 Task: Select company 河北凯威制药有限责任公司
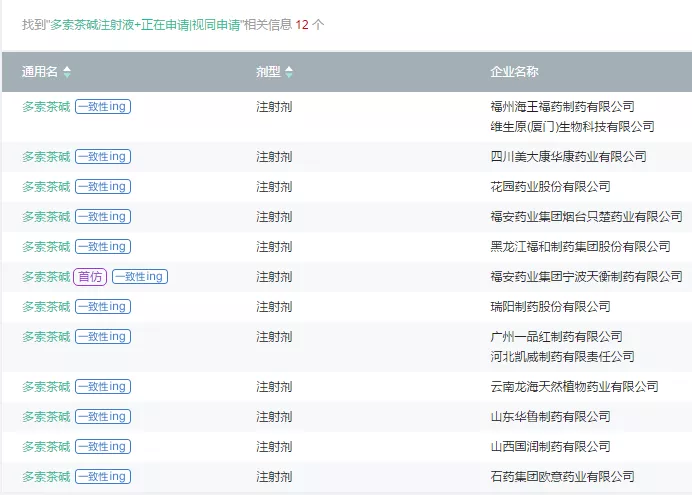(562, 356)
